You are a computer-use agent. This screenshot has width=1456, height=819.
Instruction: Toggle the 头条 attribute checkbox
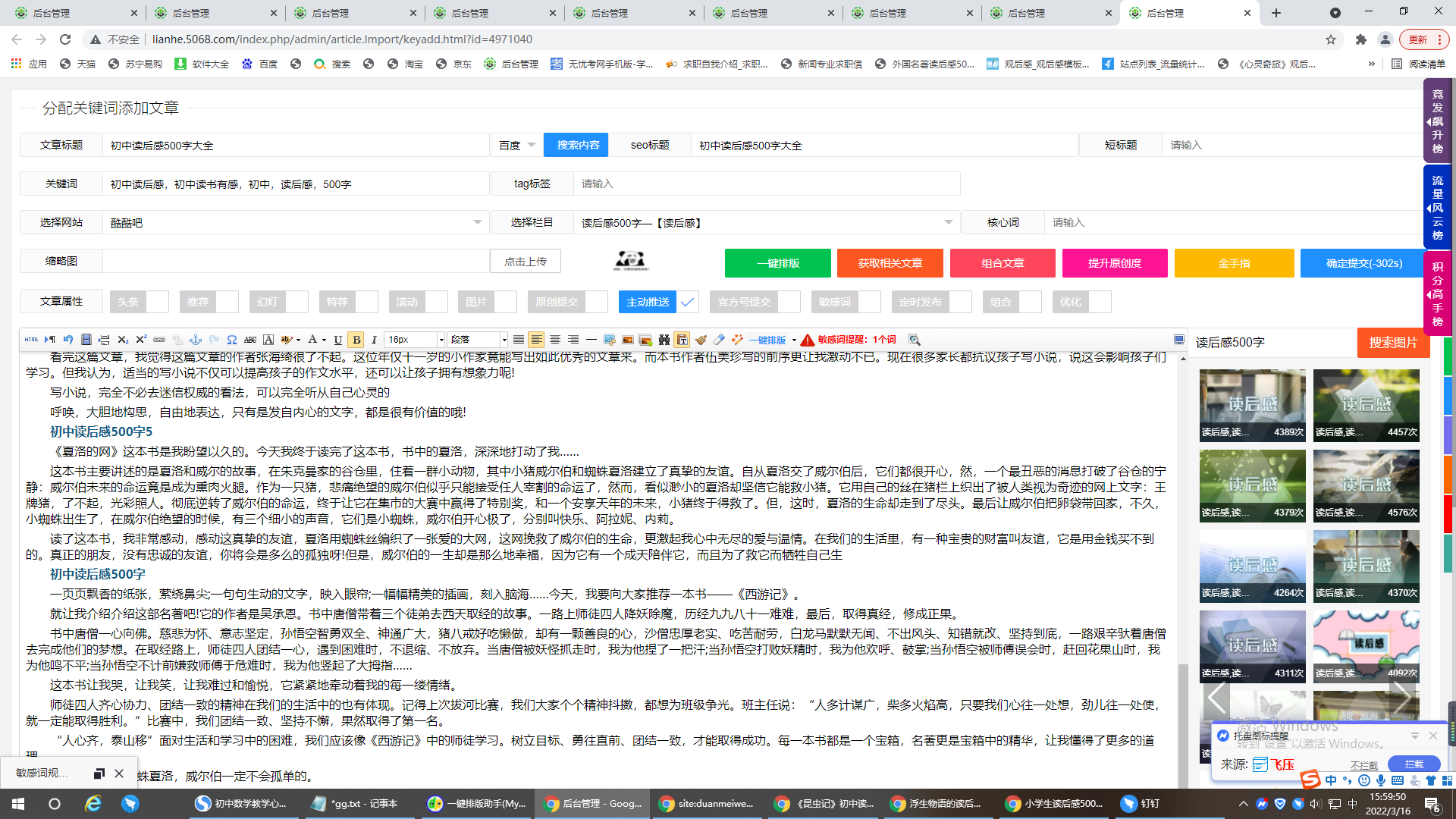(158, 302)
